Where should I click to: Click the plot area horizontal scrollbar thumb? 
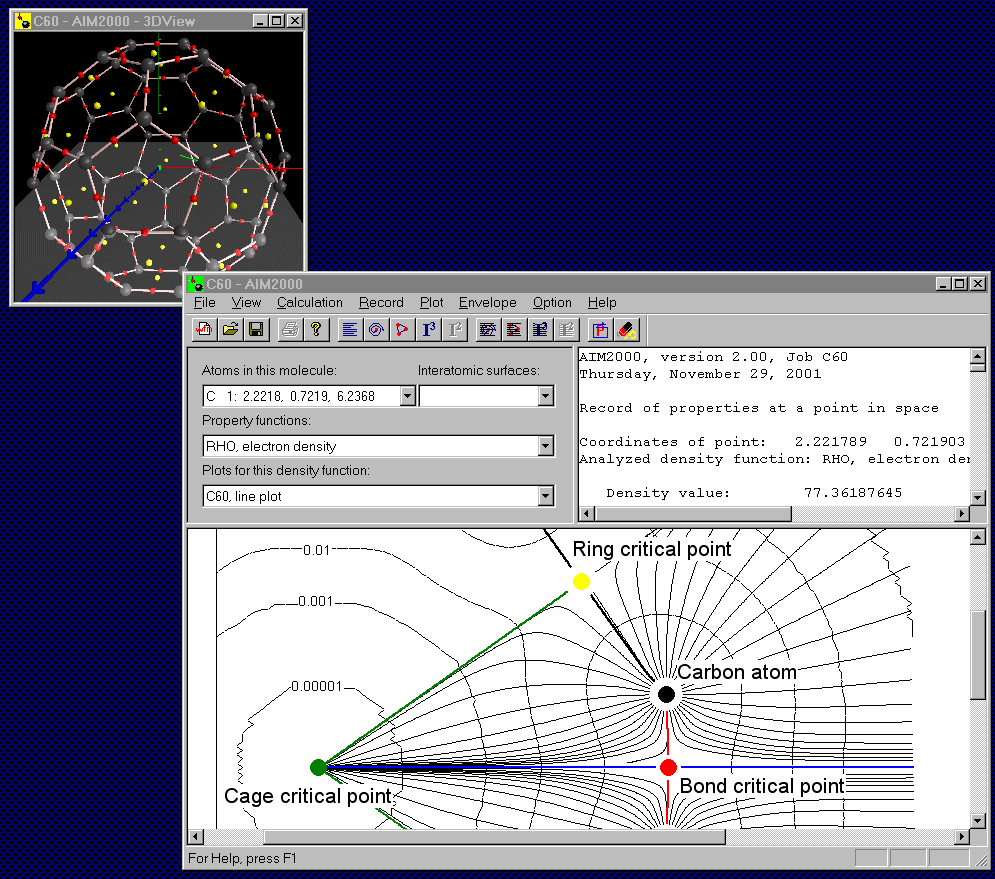495,836
